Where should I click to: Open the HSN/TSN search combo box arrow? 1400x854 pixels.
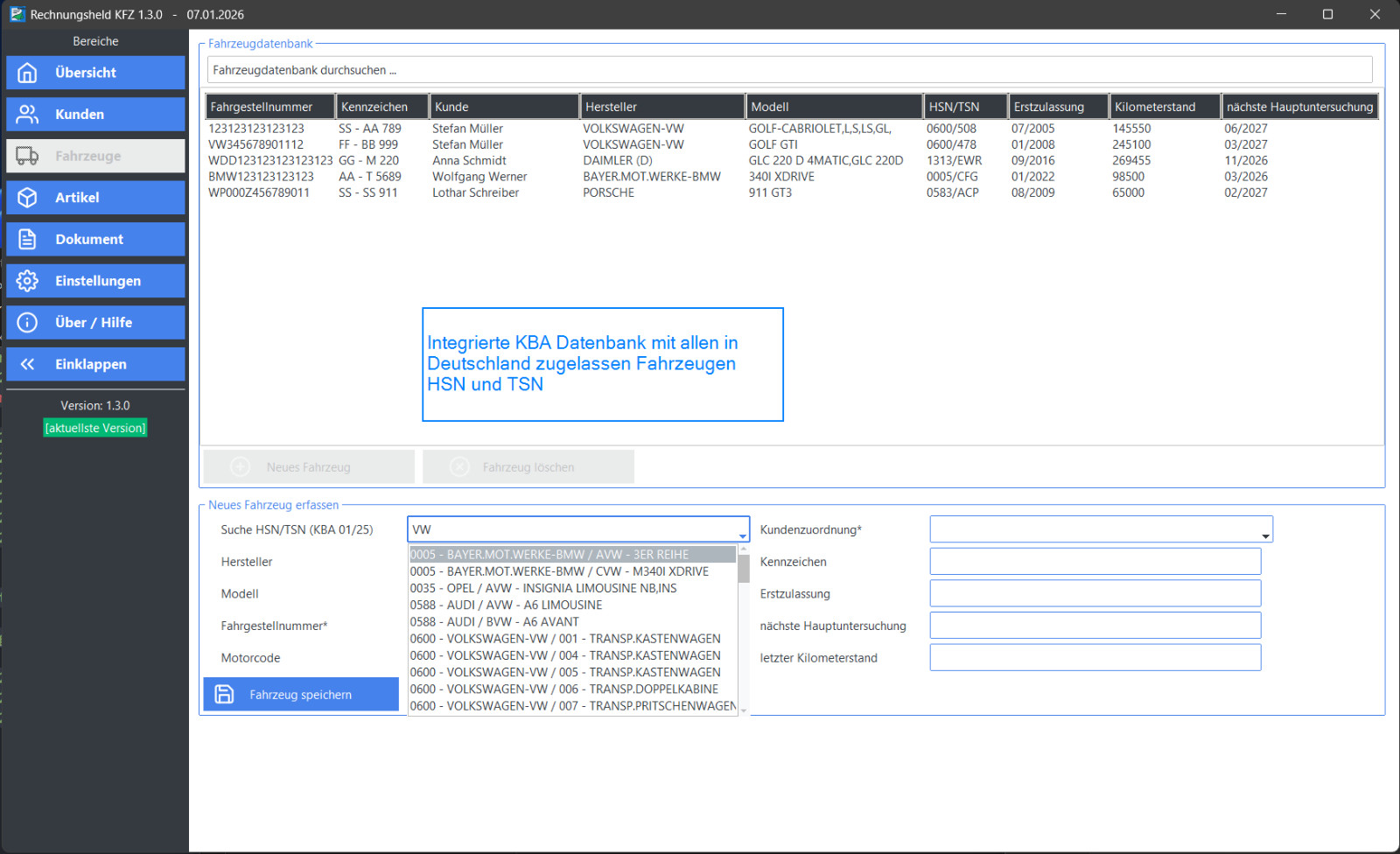pyautogui.click(x=742, y=535)
